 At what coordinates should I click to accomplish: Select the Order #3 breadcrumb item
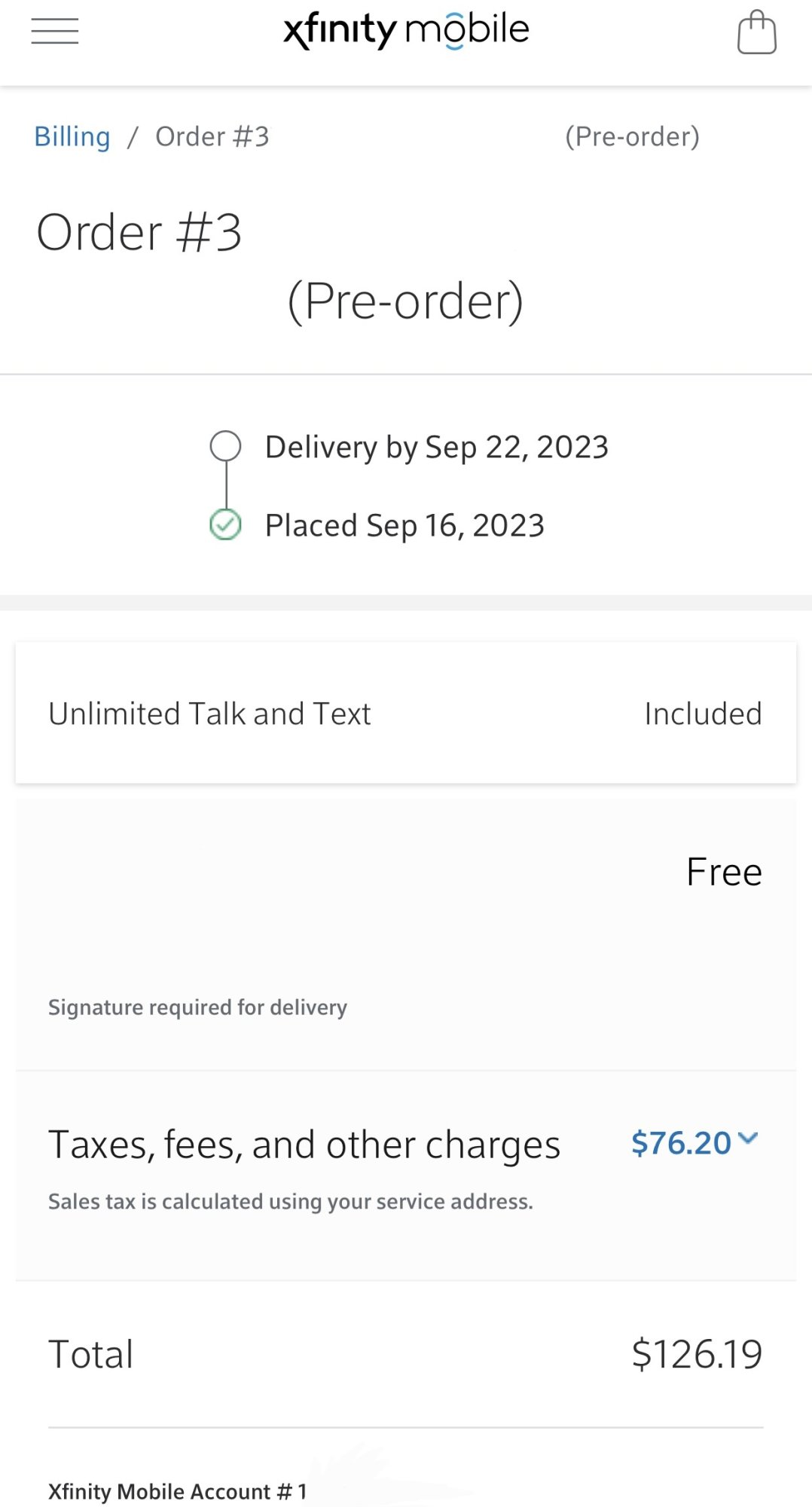point(212,137)
